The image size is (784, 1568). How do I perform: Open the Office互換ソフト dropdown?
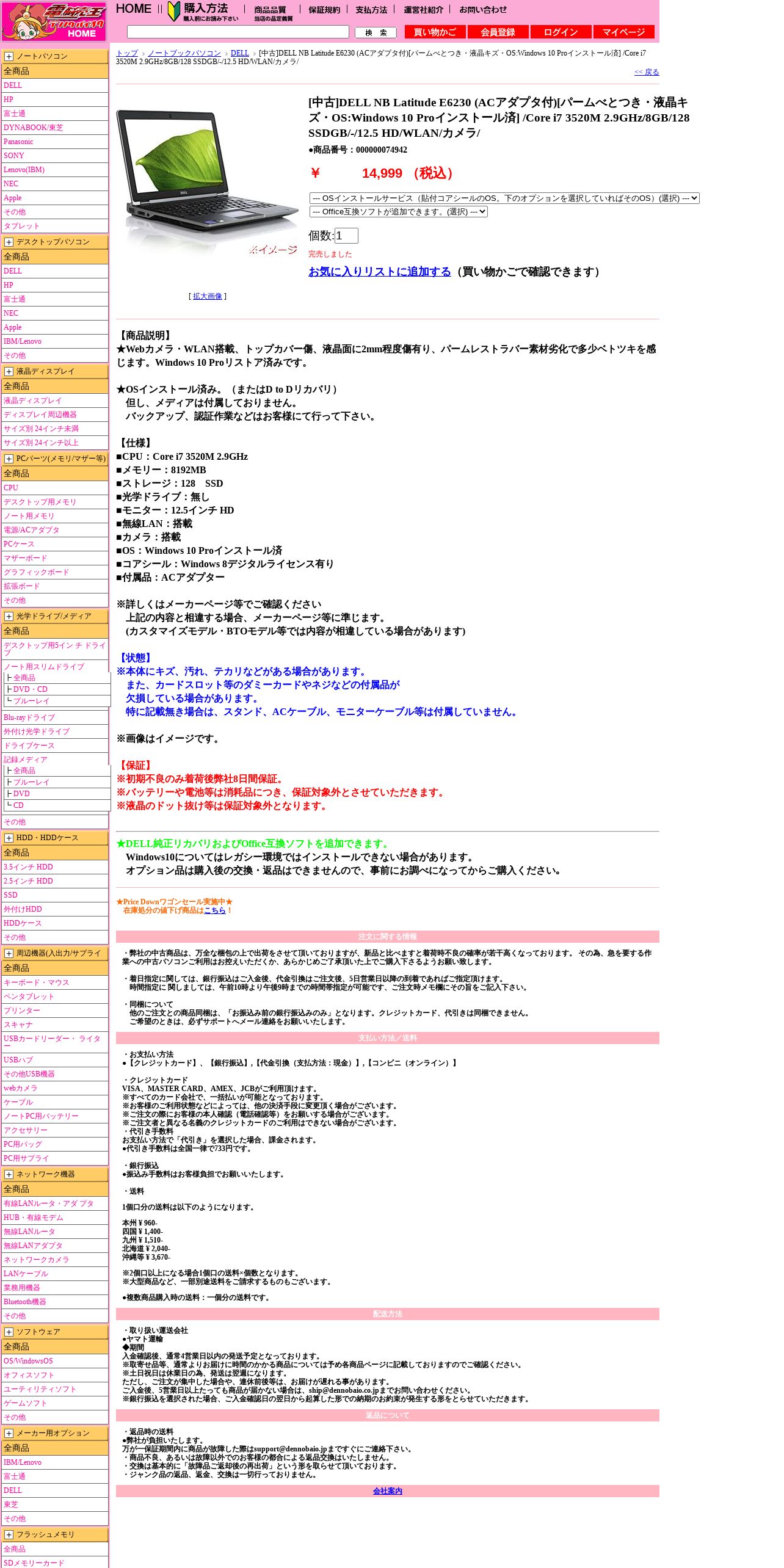pos(399,212)
